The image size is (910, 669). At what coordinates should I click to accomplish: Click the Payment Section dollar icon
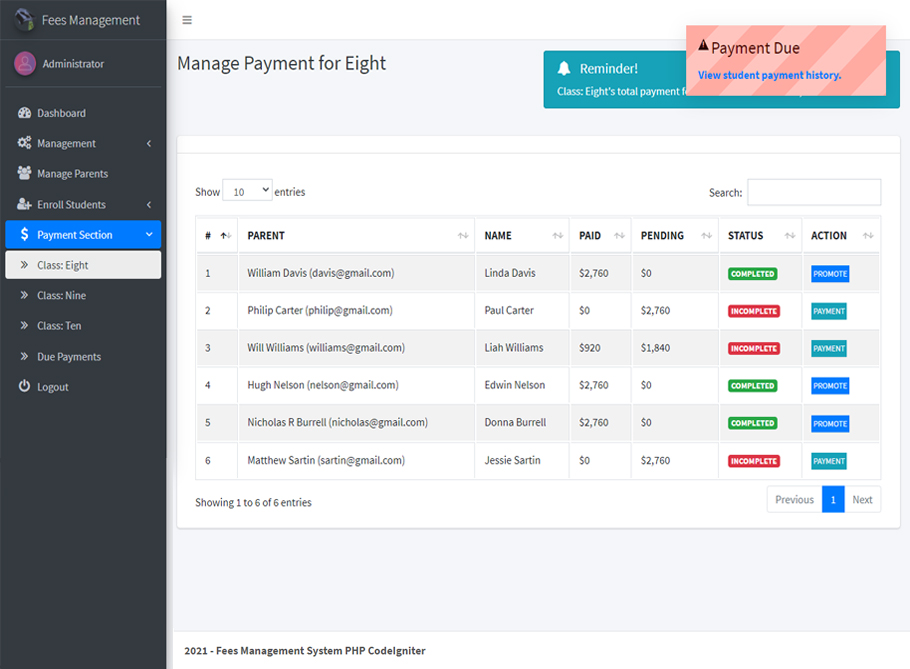pos(24,234)
